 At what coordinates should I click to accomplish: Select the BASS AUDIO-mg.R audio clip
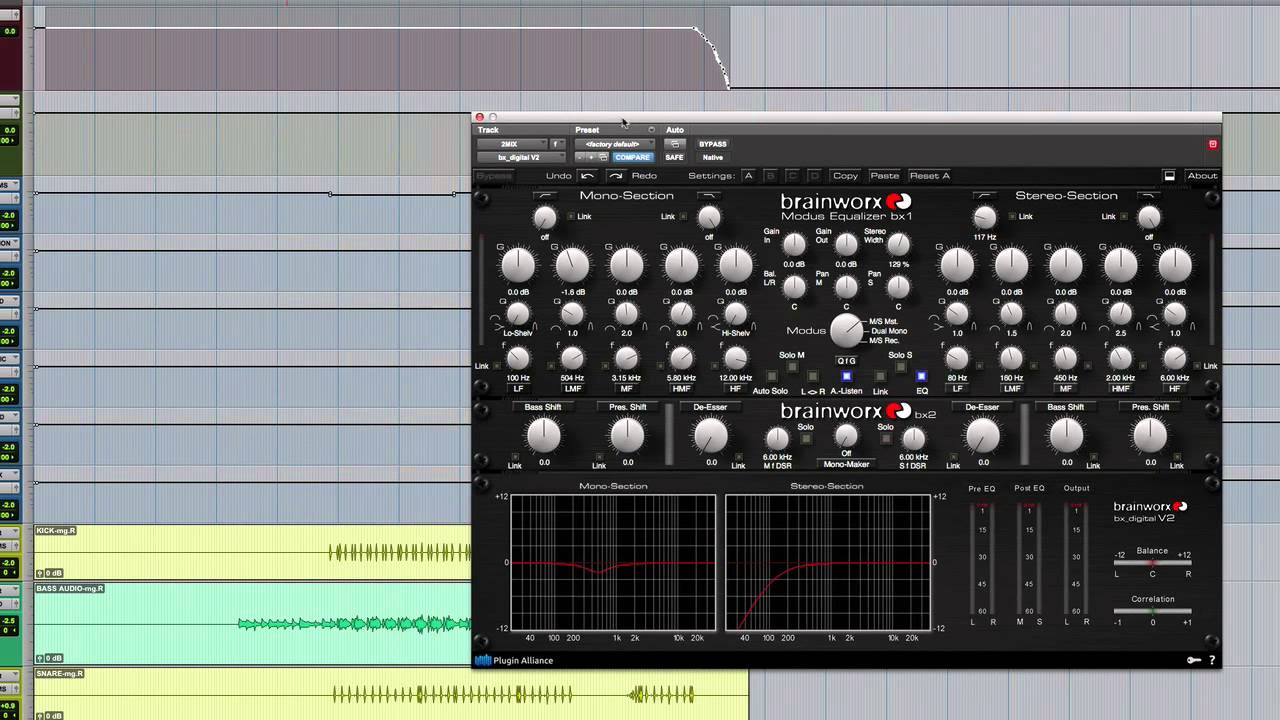click(253, 623)
